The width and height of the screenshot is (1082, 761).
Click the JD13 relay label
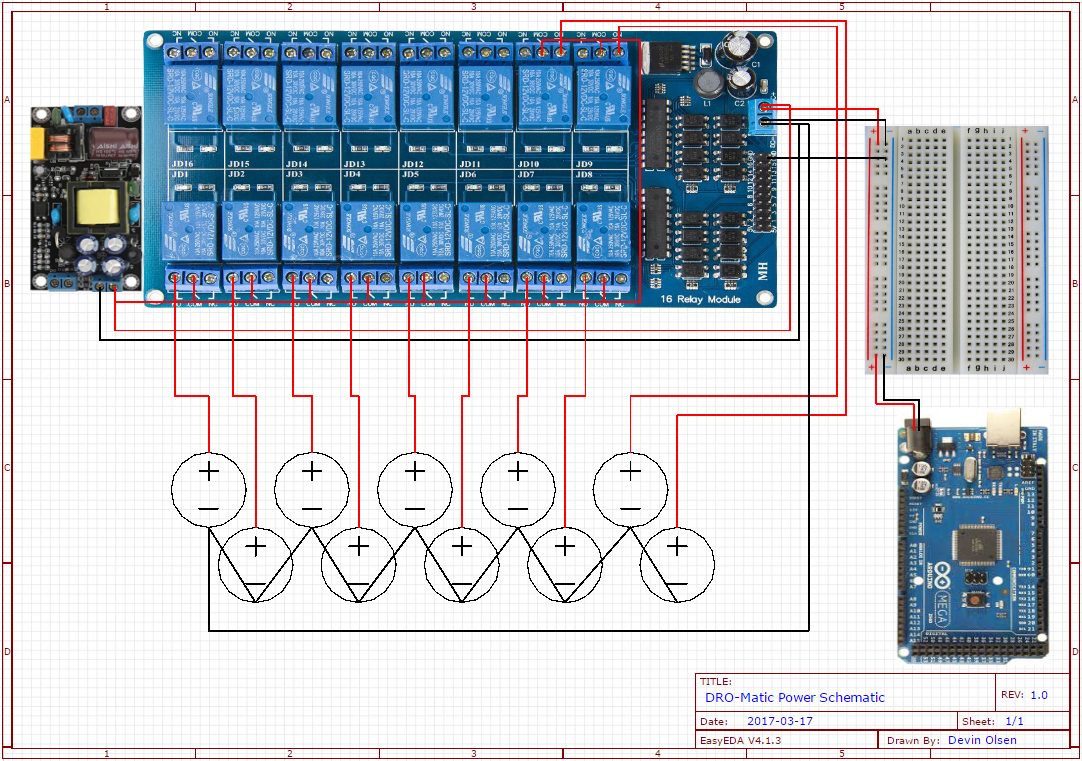355,164
